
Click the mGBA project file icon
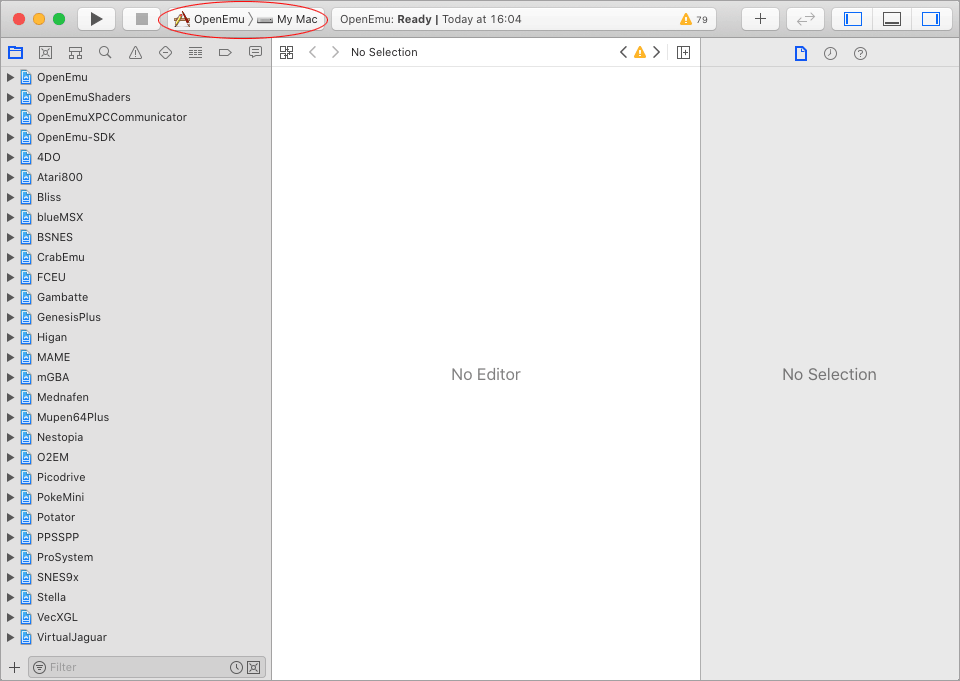click(26, 377)
